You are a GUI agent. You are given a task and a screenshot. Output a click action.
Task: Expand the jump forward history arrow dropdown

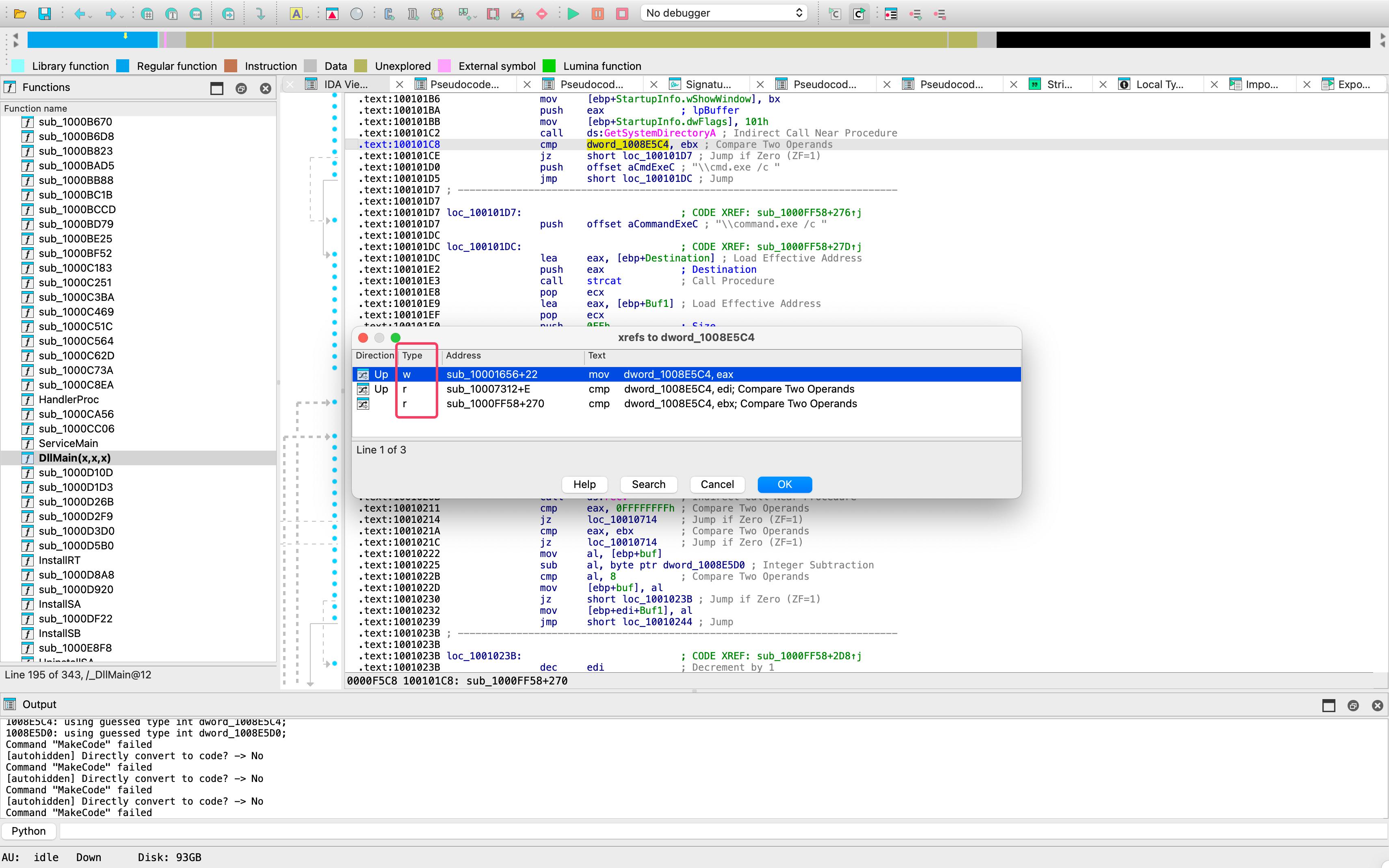pyautogui.click(x=122, y=16)
